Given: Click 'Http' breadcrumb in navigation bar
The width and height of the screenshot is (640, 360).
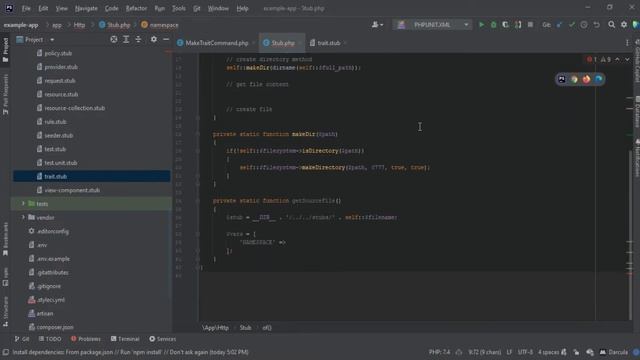Looking at the screenshot, I should click(79, 25).
